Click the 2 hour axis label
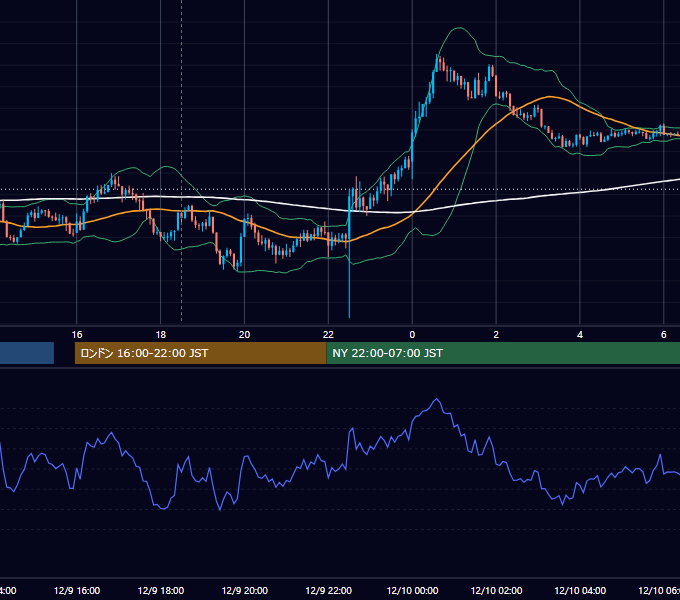This screenshot has height=600, width=680. (496, 335)
